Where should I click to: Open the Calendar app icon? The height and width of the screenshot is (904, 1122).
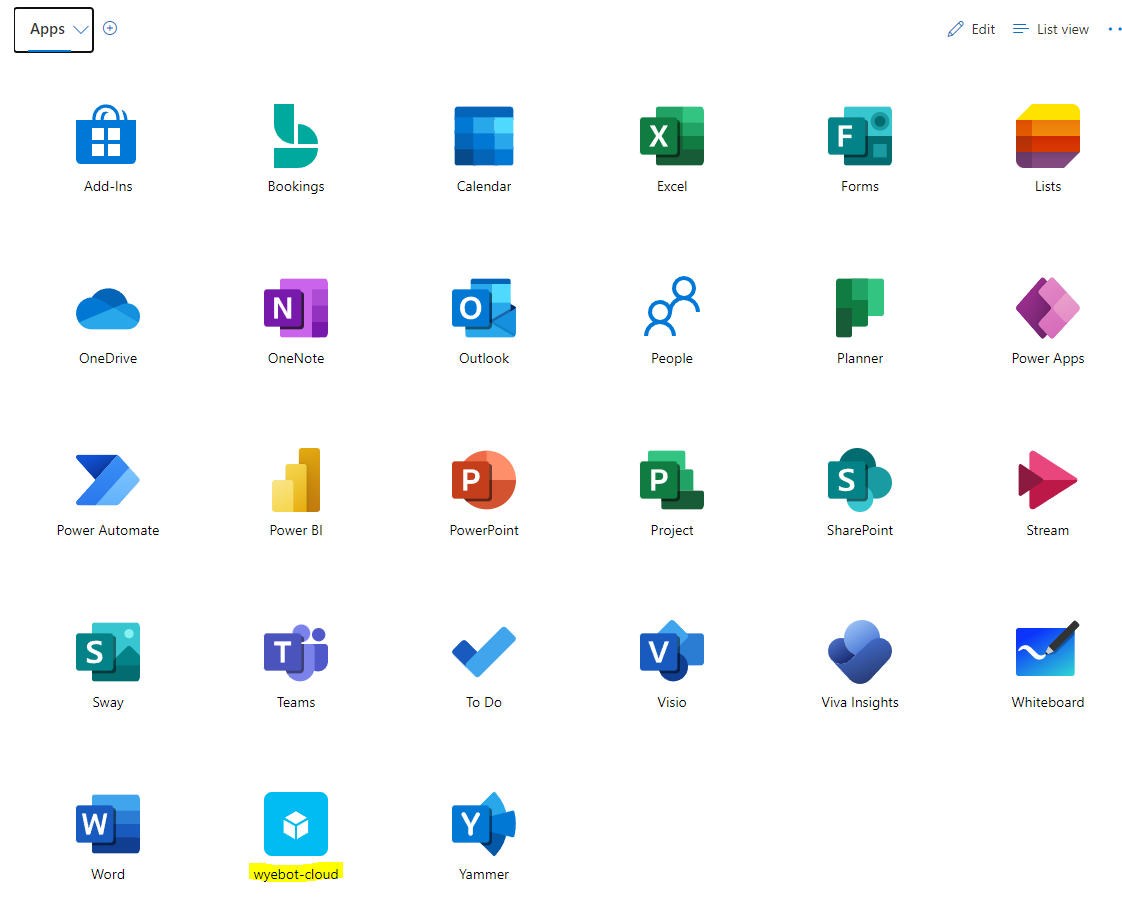[484, 136]
